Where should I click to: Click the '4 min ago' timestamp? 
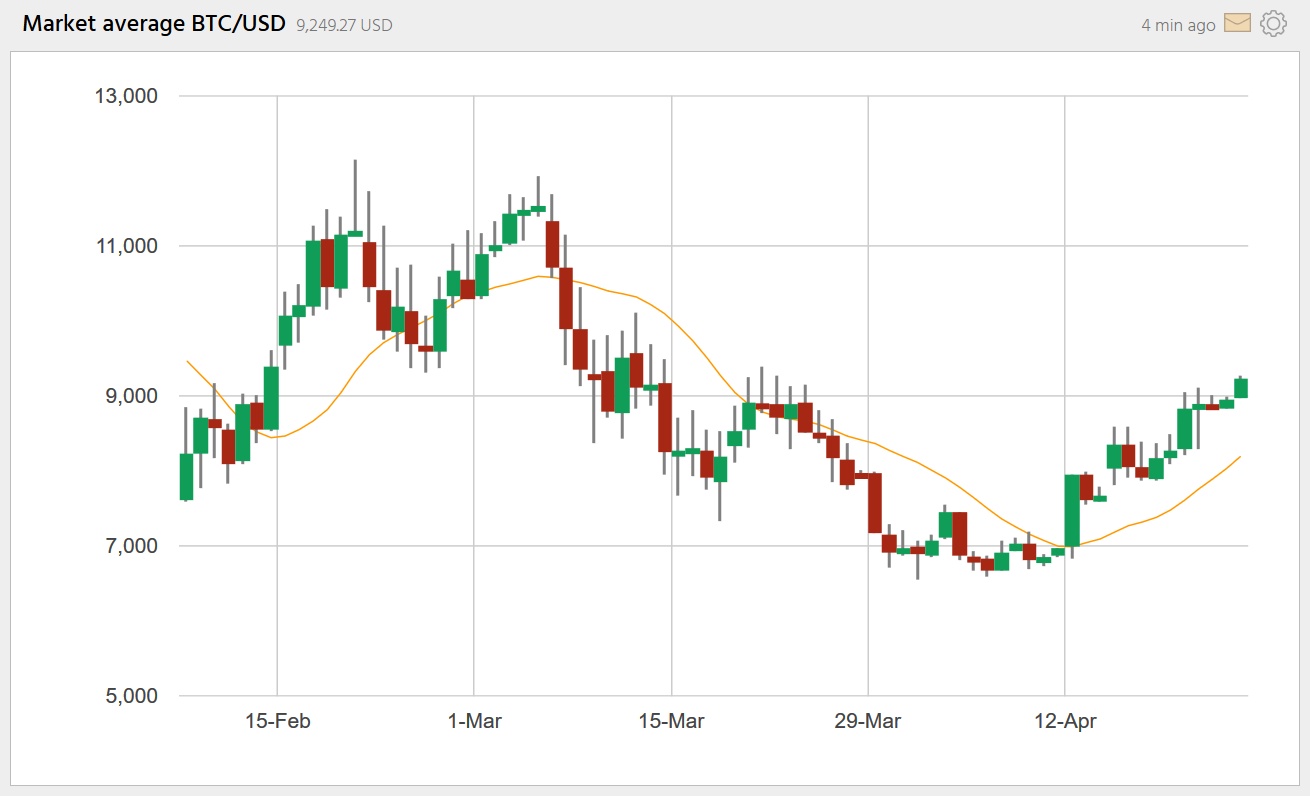click(1178, 25)
